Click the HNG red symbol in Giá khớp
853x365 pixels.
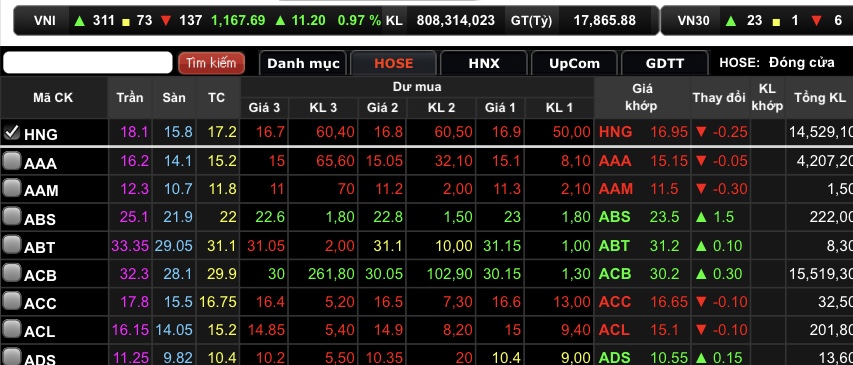pos(615,132)
